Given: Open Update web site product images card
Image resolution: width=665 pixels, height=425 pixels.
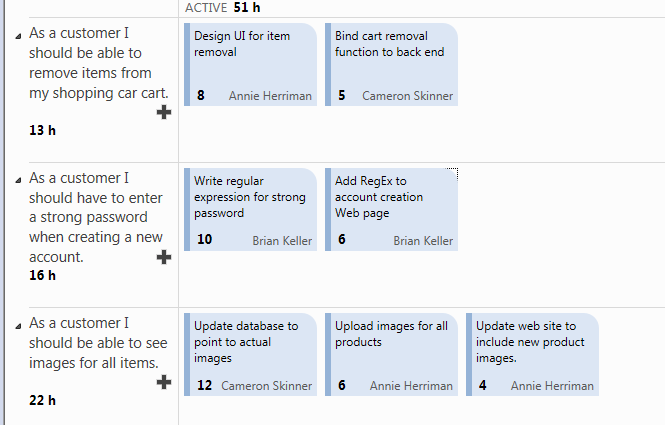Looking at the screenshot, I should (x=532, y=355).
